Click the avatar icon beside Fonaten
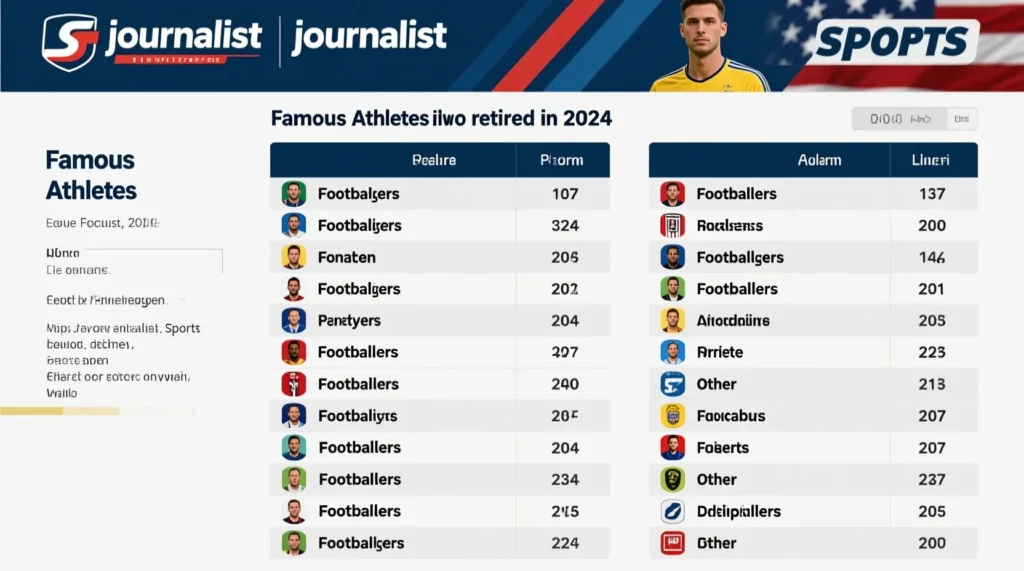This screenshot has width=1024, height=571. (x=293, y=257)
